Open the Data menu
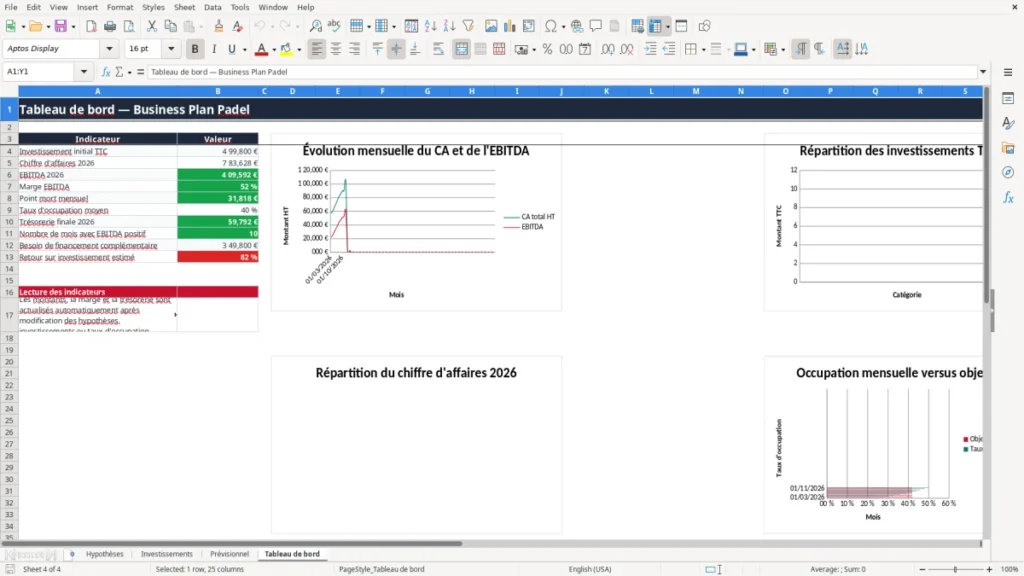Image resolution: width=1024 pixels, height=576 pixels. tap(212, 7)
